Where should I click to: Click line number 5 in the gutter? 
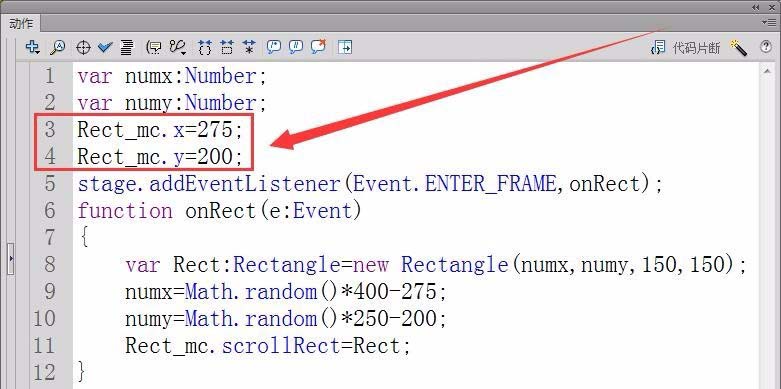click(x=50, y=184)
